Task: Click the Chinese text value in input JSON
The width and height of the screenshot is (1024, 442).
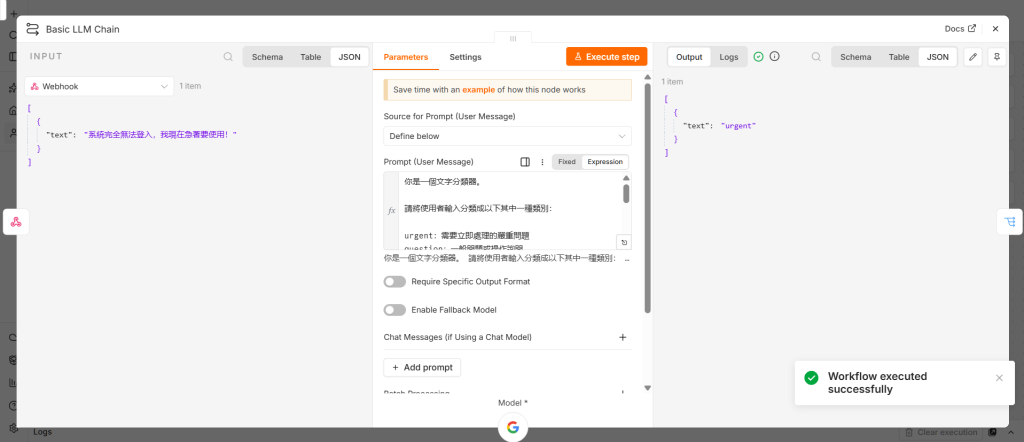Action: pos(160,134)
